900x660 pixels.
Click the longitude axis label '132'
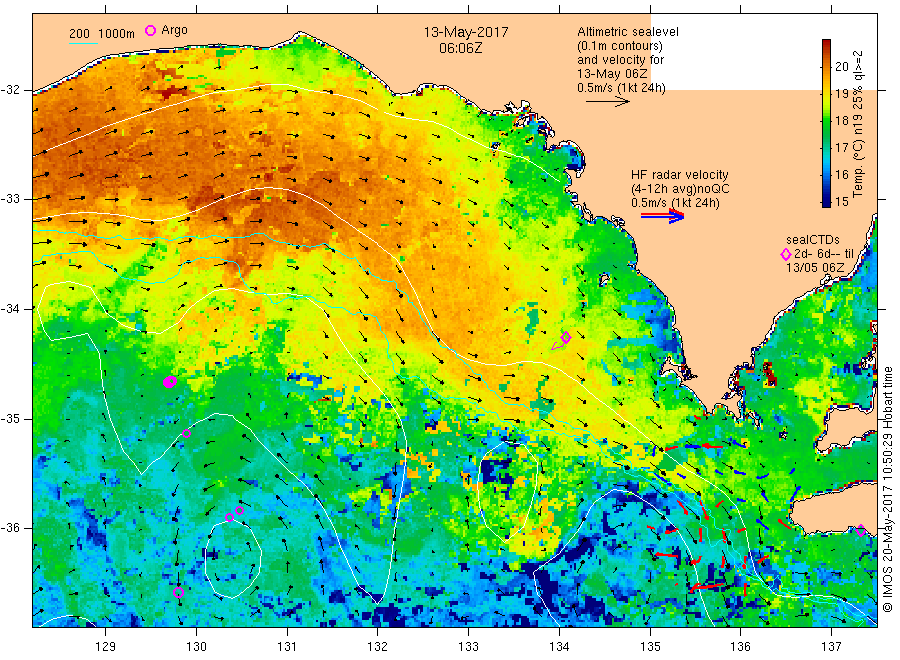[x=378, y=647]
